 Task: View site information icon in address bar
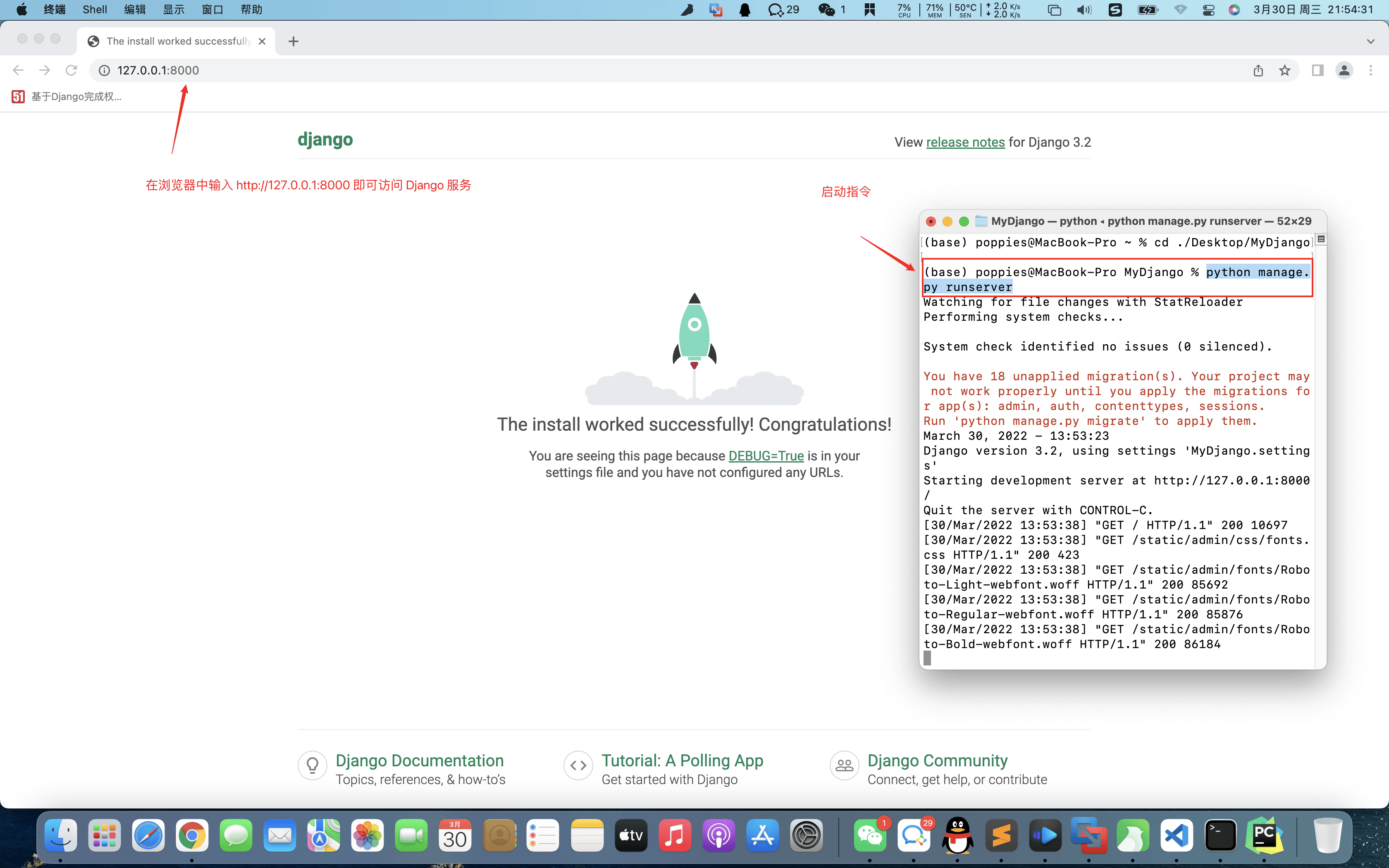105,70
